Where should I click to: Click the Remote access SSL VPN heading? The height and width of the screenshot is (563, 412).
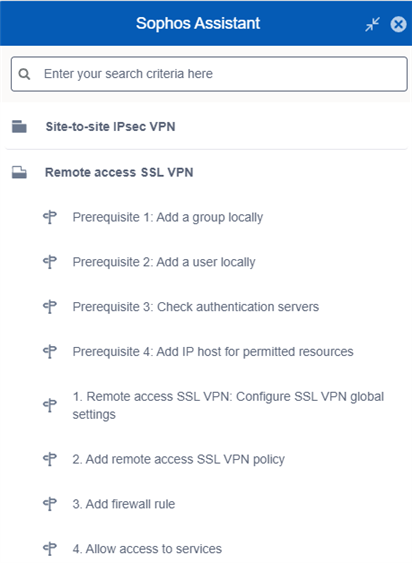pyautogui.click(x=119, y=172)
